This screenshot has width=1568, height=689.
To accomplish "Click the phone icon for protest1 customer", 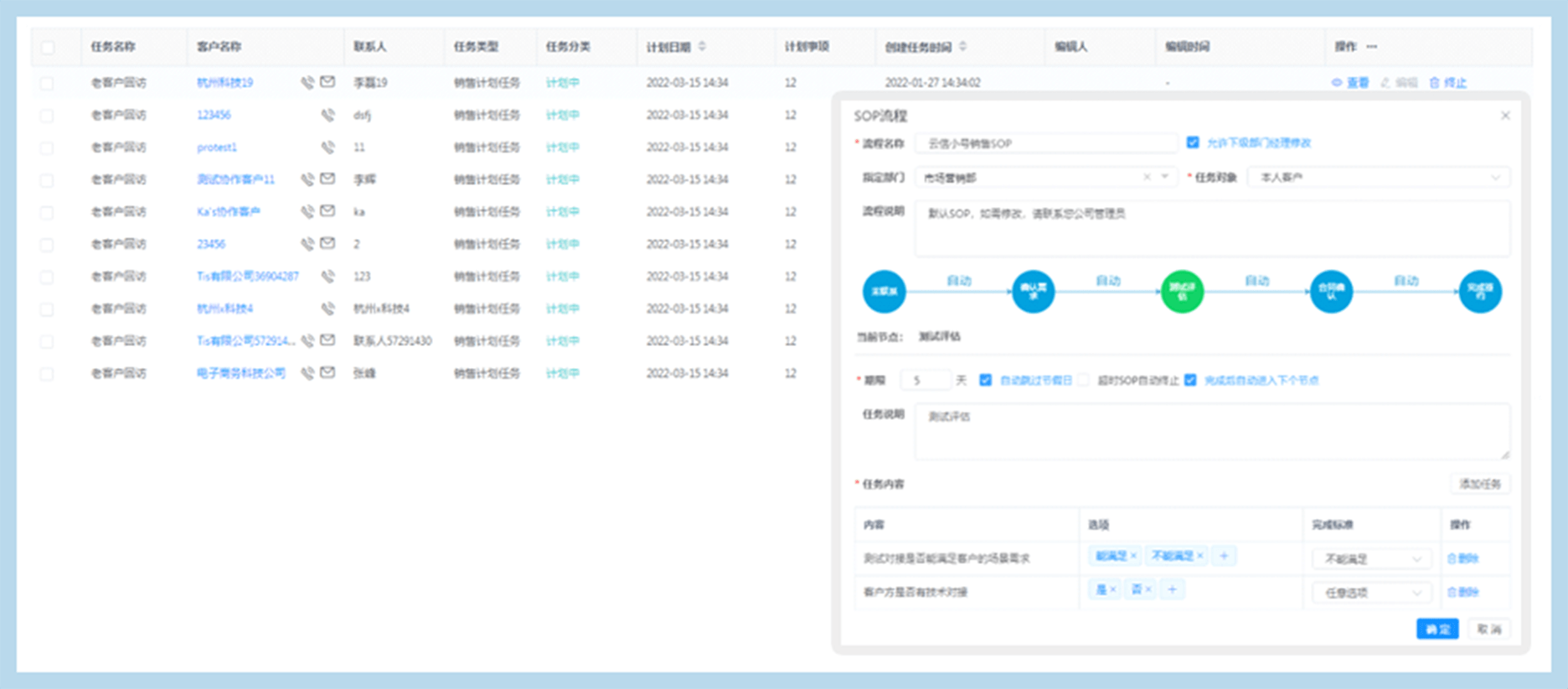I will tap(328, 148).
